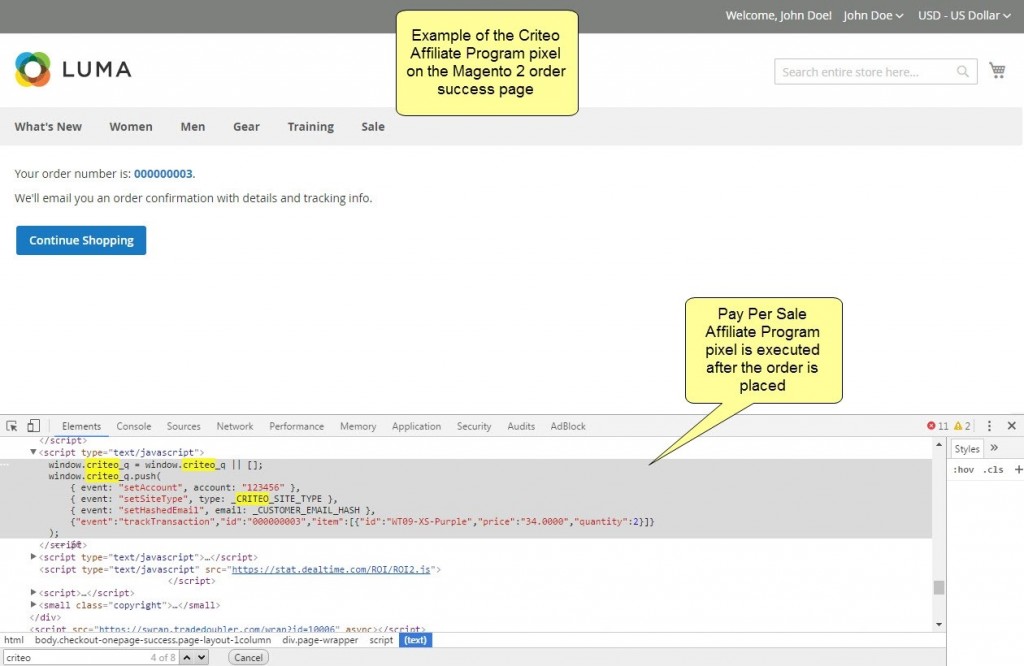Switch to the Elements tab

click(x=81, y=426)
